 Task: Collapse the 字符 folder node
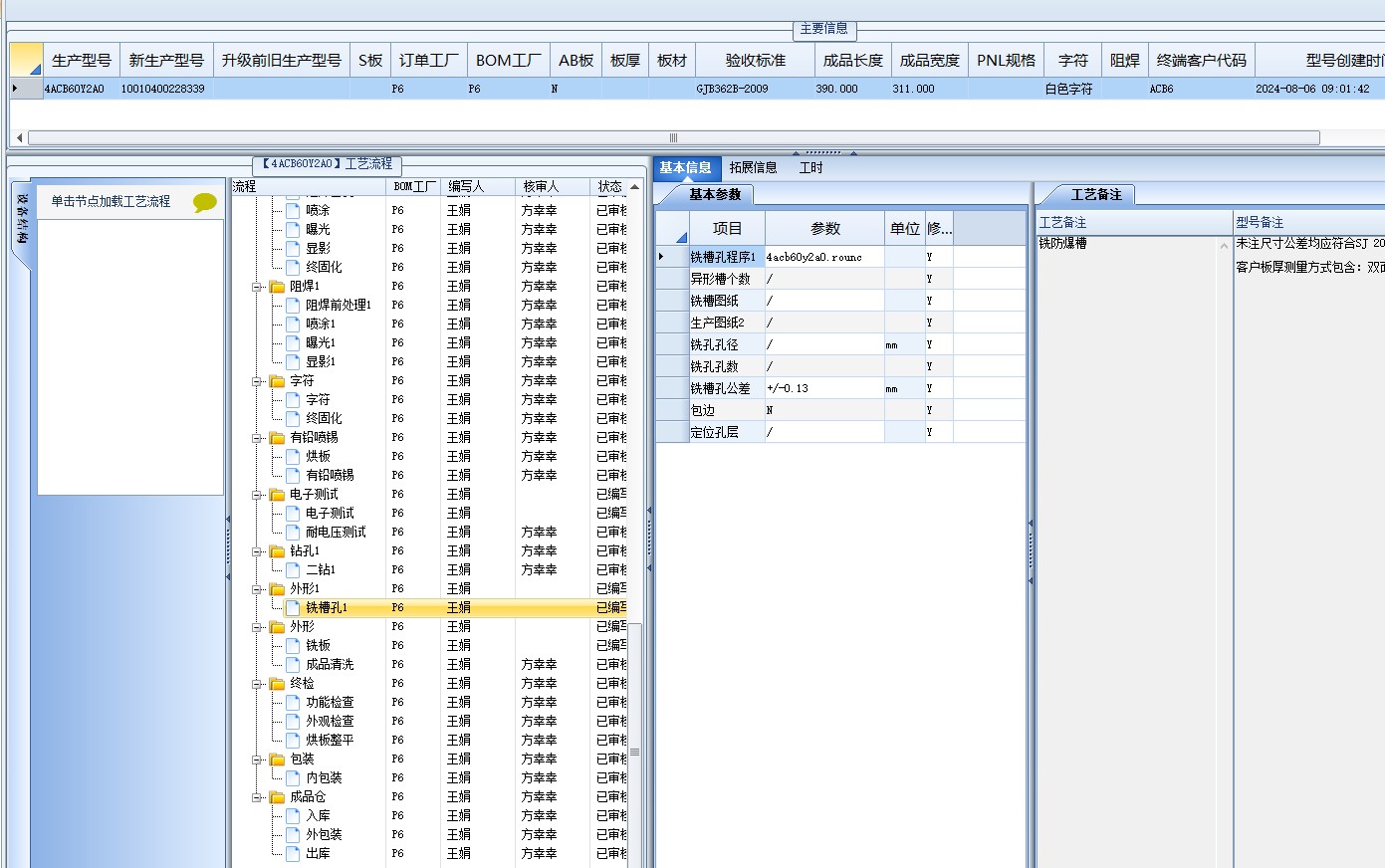(257, 381)
